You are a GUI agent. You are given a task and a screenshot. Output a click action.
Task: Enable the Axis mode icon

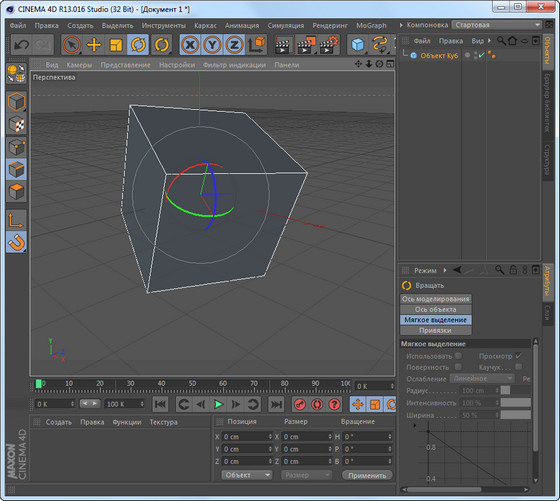tap(16, 220)
